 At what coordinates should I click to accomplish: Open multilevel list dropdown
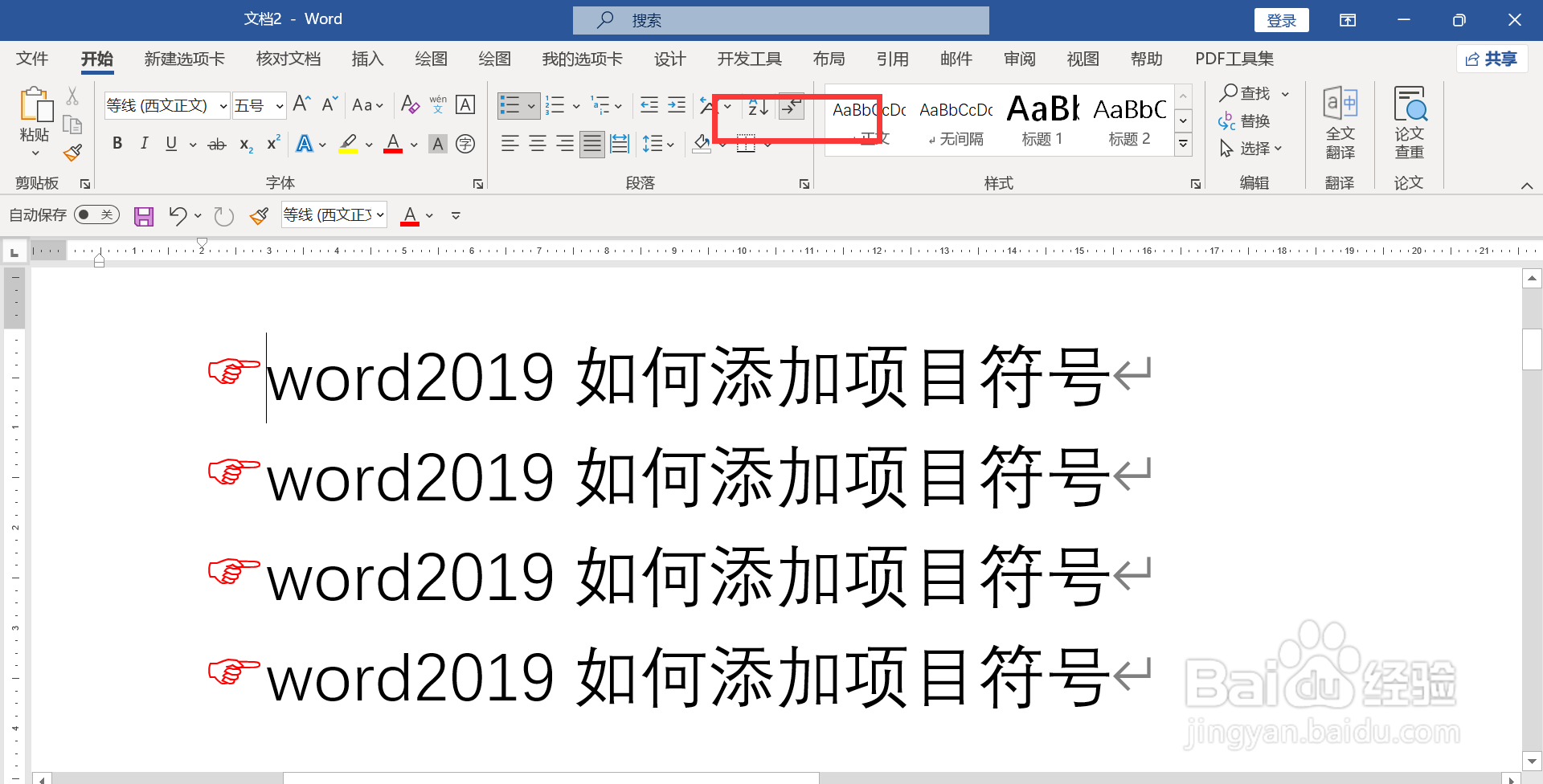tap(618, 106)
